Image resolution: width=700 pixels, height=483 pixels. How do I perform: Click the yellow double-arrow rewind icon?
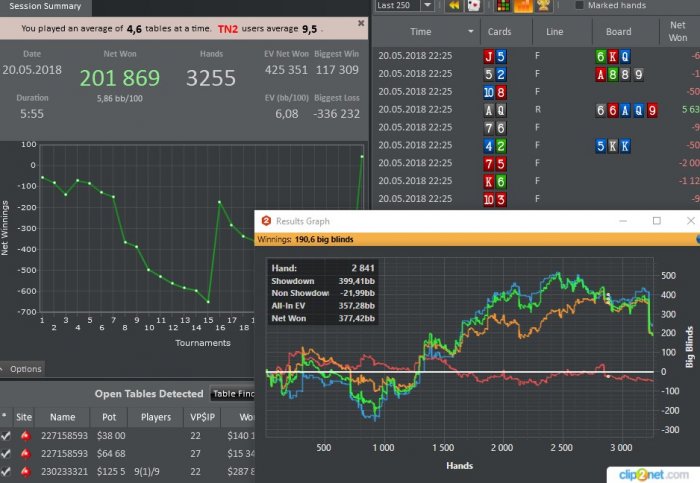tap(453, 6)
